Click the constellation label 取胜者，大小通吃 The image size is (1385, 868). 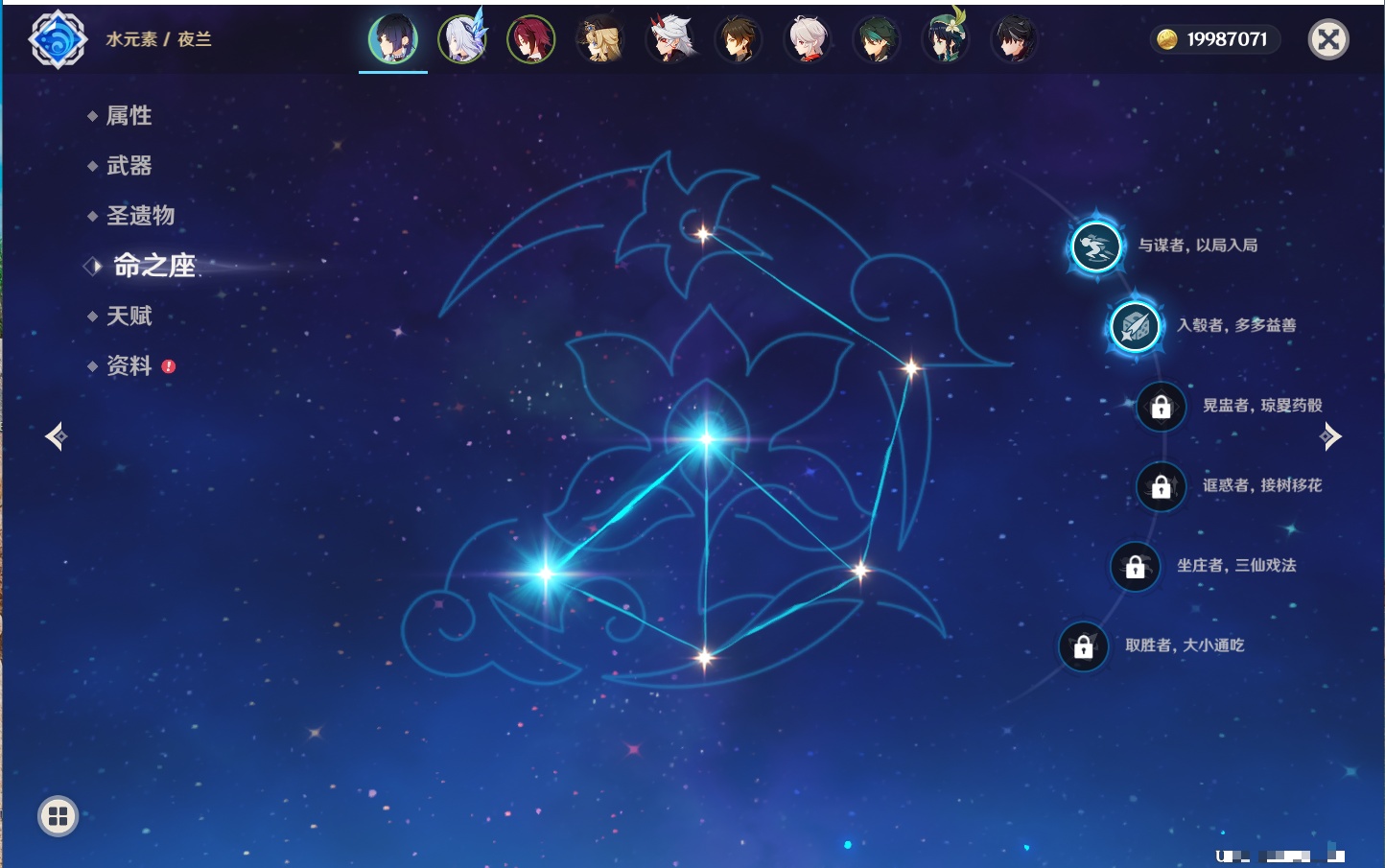[x=1185, y=645]
